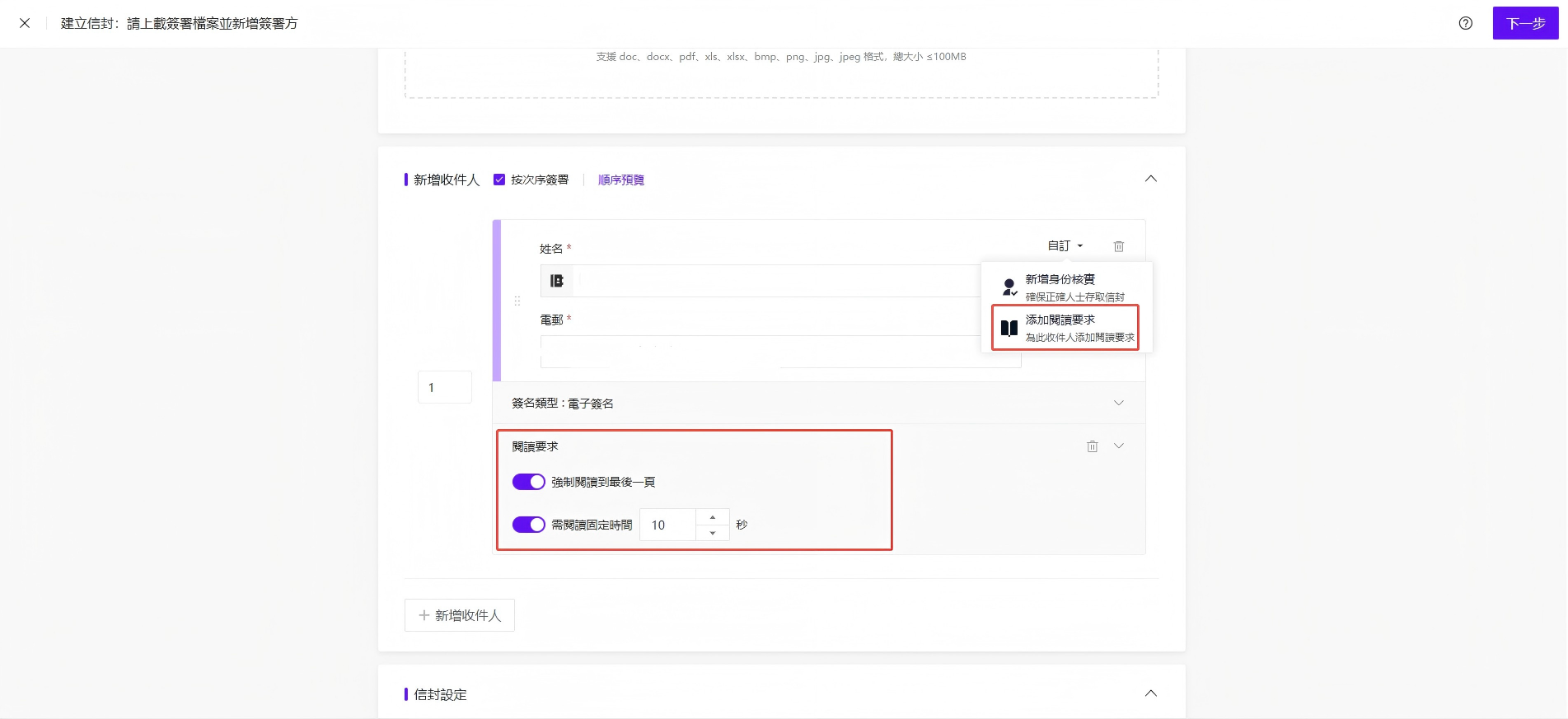Click the recipient drag handle icon
This screenshot has height=719, width=1568.
(517, 301)
